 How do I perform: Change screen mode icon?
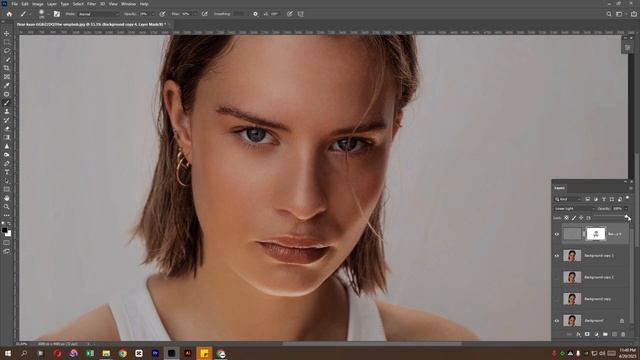pos(7,251)
